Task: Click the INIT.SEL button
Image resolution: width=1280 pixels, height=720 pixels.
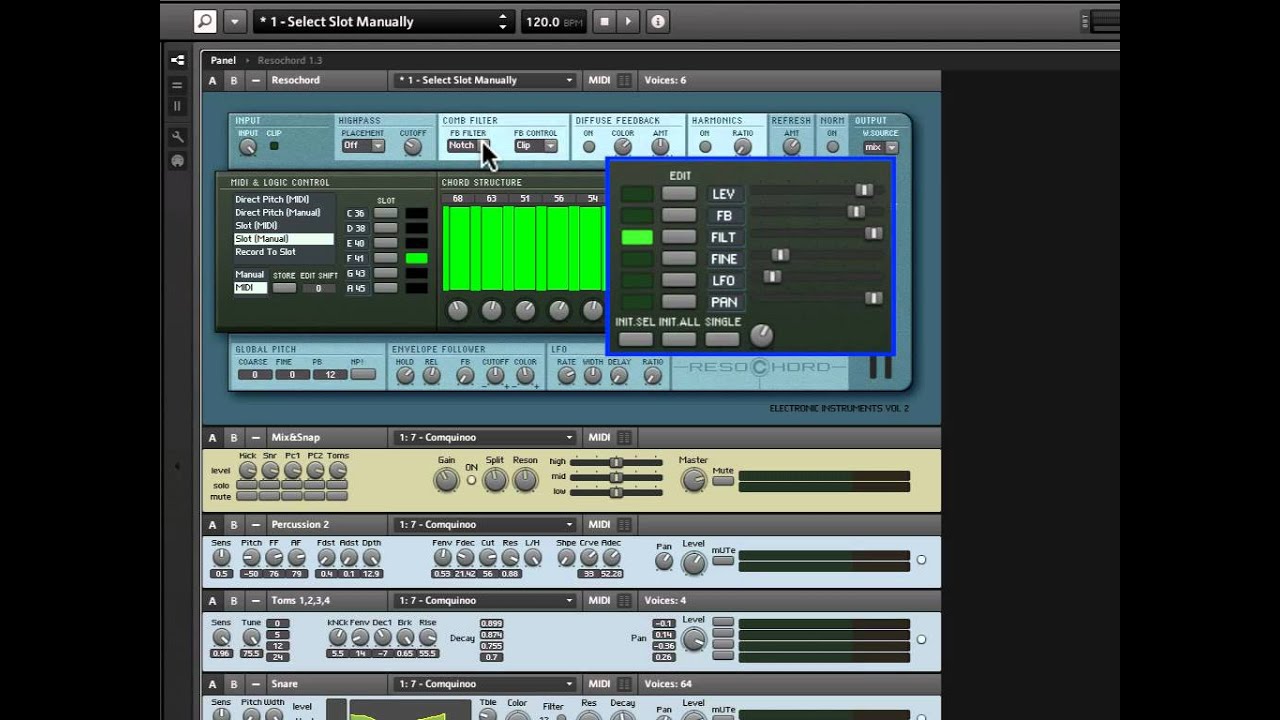Action: [635, 339]
